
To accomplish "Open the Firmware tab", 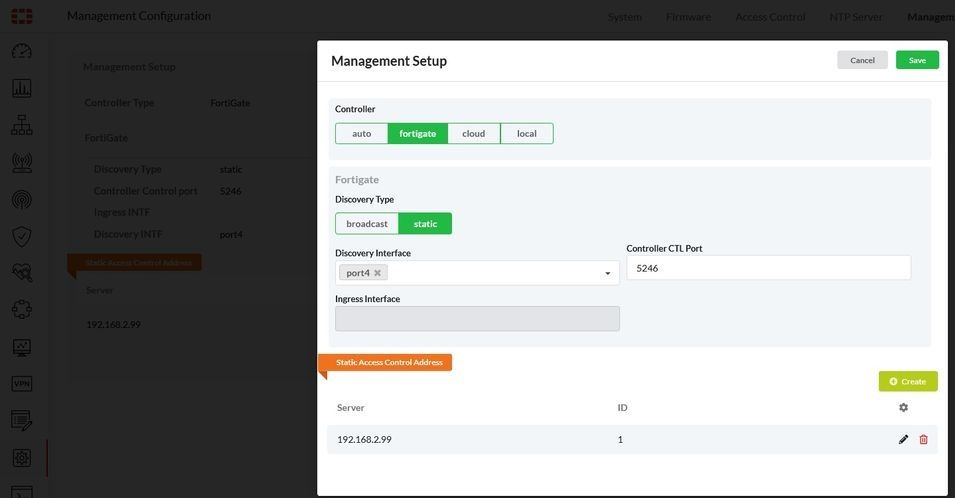I will pos(688,17).
